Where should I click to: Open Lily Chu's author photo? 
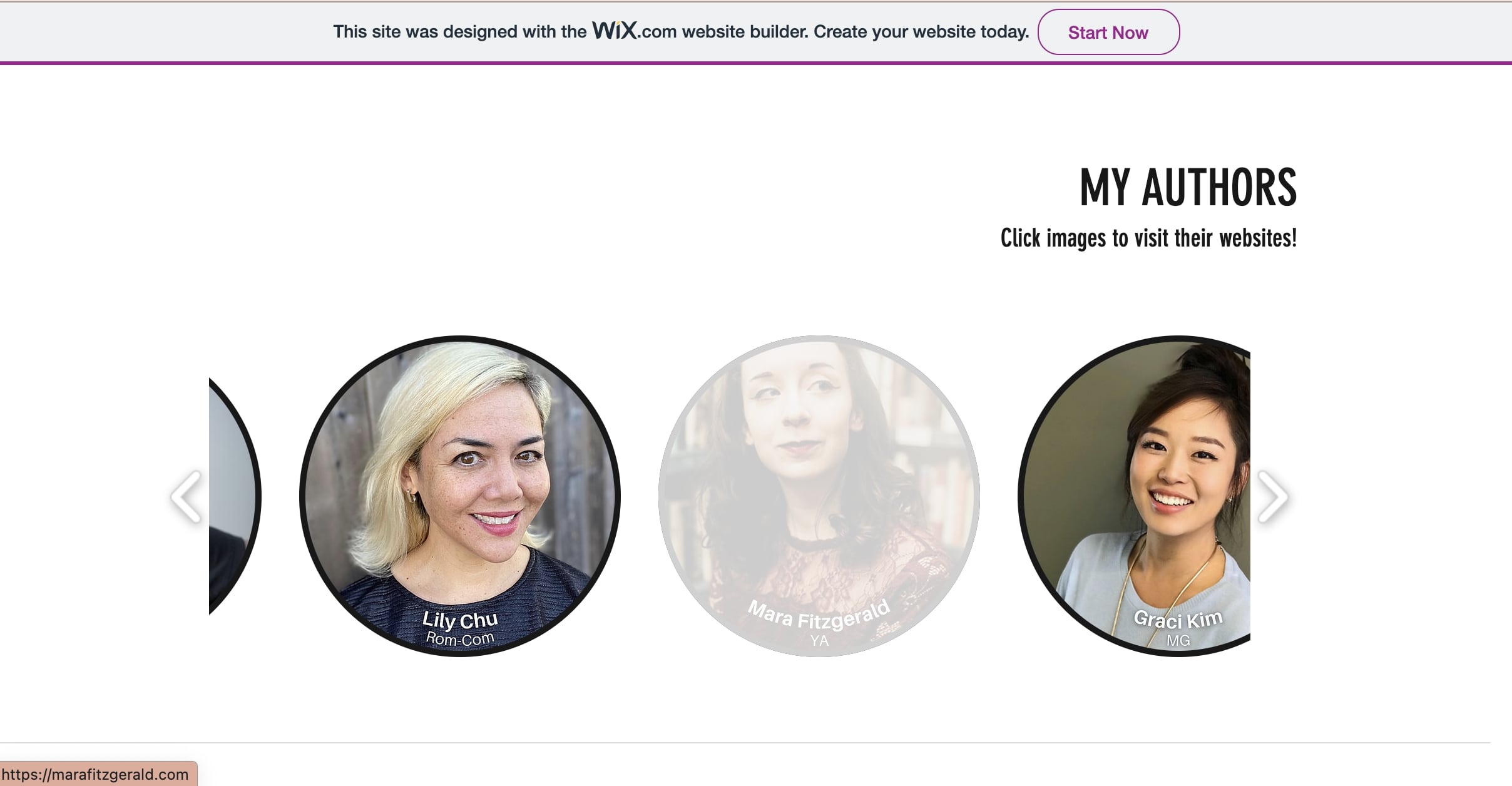[460, 496]
